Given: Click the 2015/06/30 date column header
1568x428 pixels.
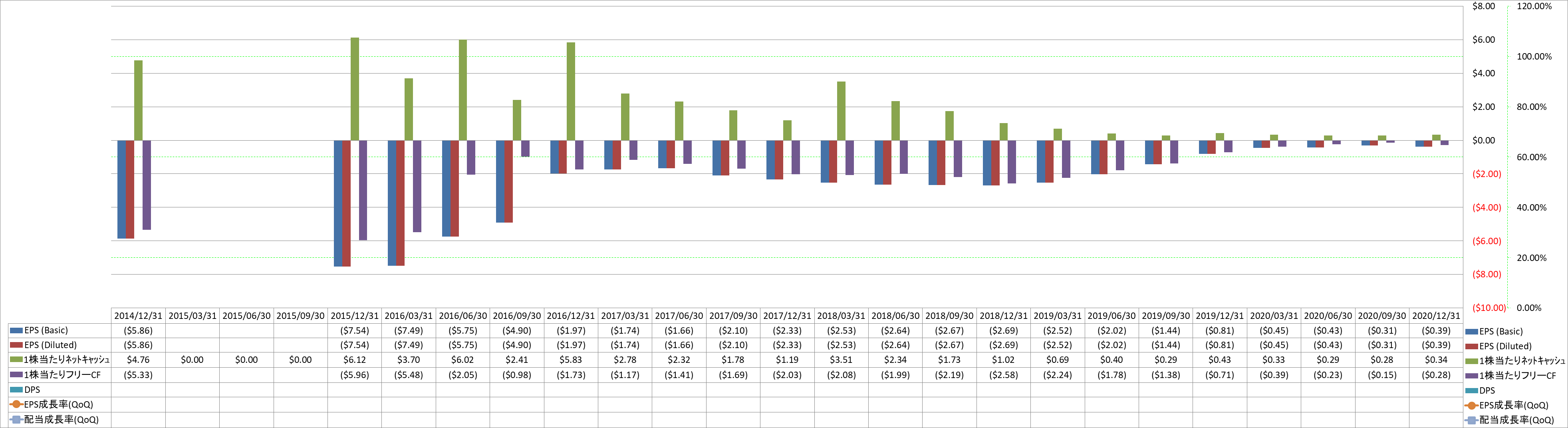Looking at the screenshot, I should coord(246,316).
